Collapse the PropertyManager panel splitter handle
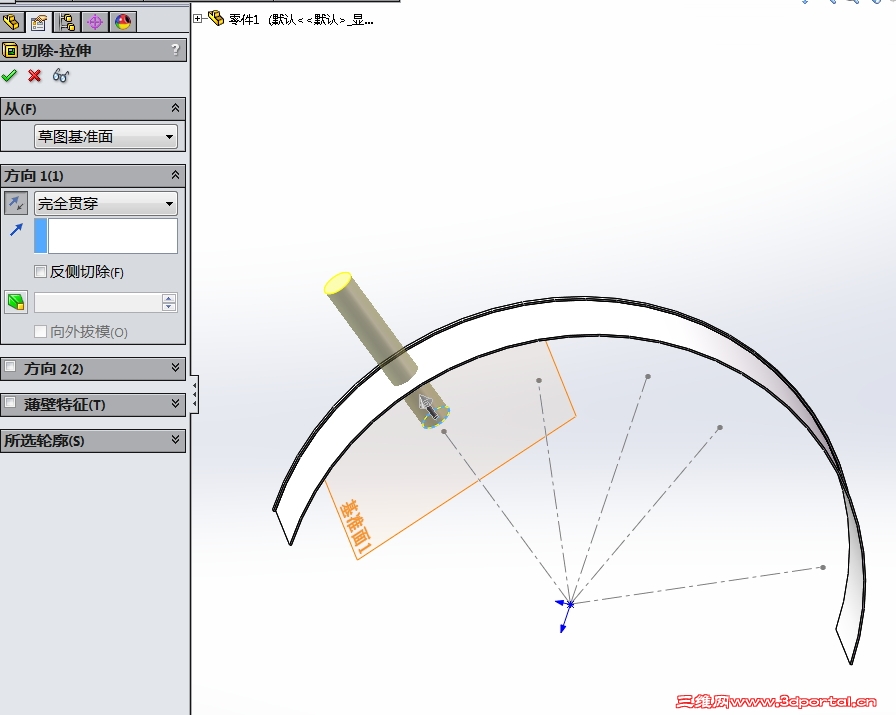The image size is (896, 715). (195, 394)
